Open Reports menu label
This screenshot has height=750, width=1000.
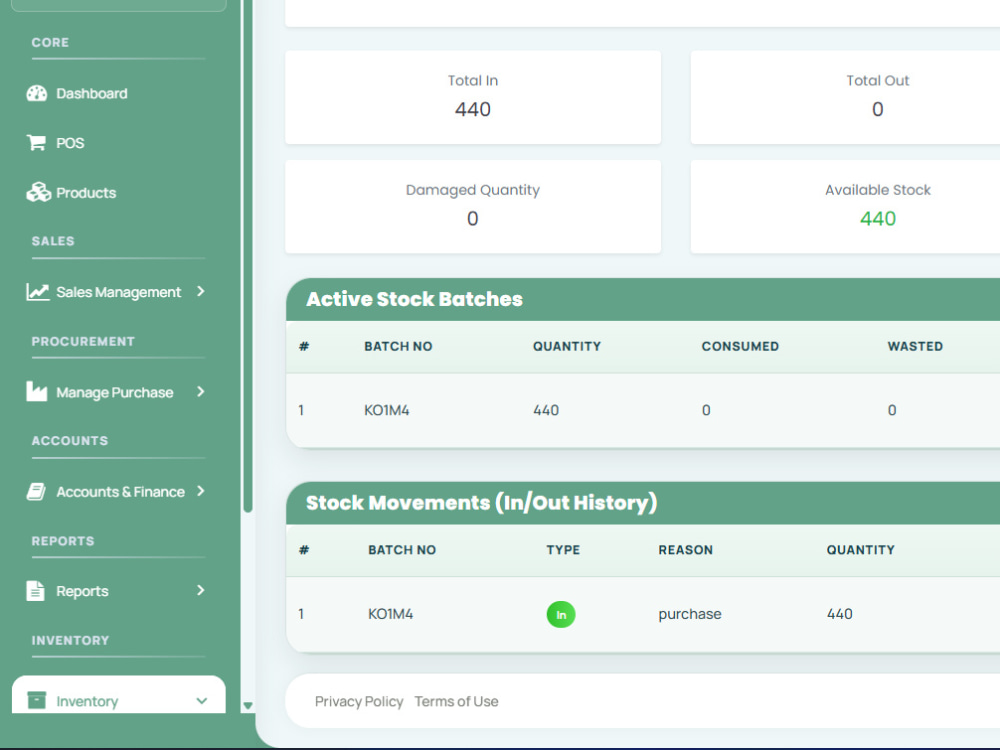click(82, 591)
